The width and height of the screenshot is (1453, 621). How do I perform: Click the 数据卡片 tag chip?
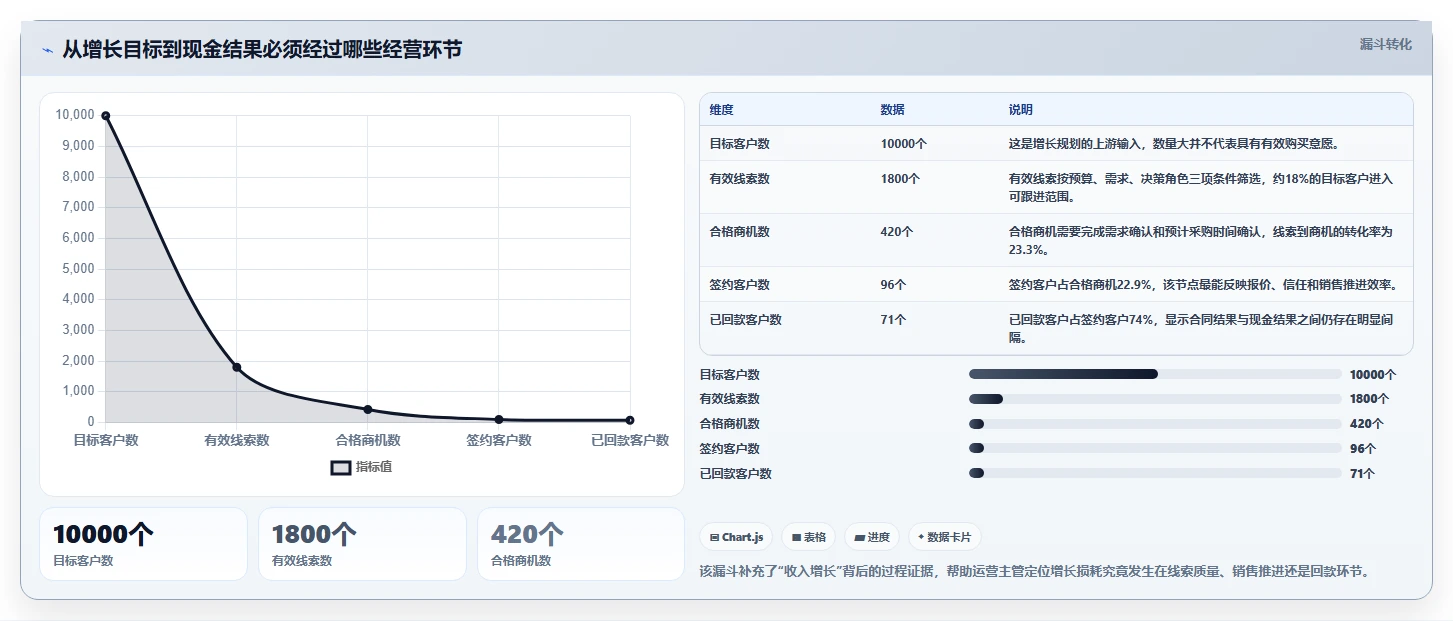944,537
